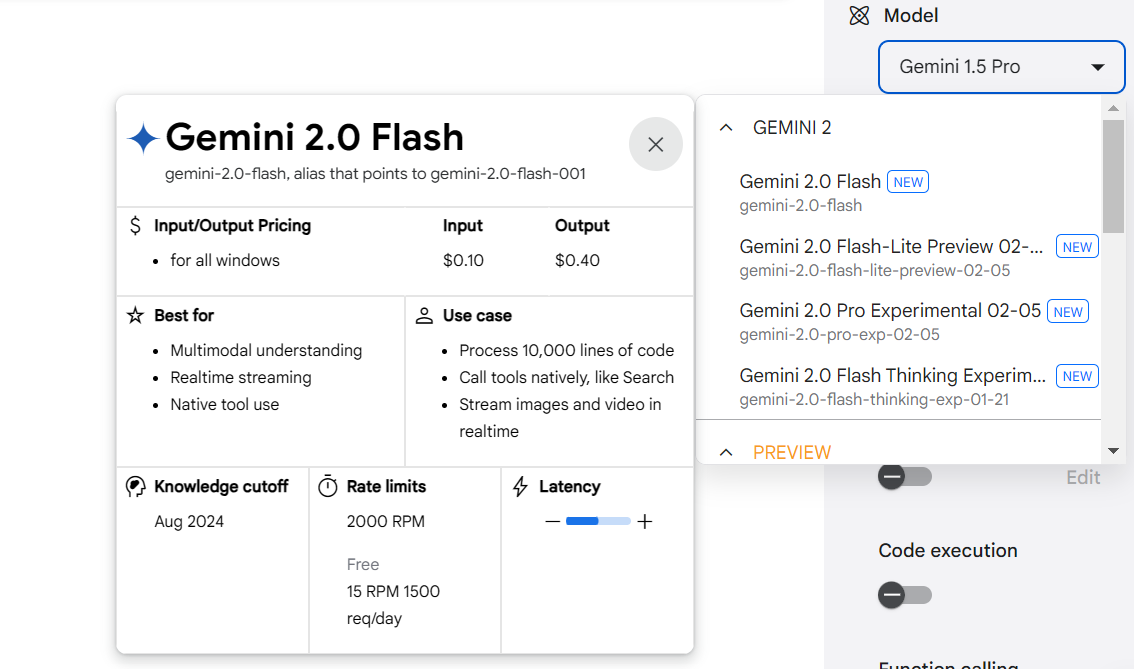Increase latency using the plus control
Image resolution: width=1134 pixels, height=669 pixels.
645,521
